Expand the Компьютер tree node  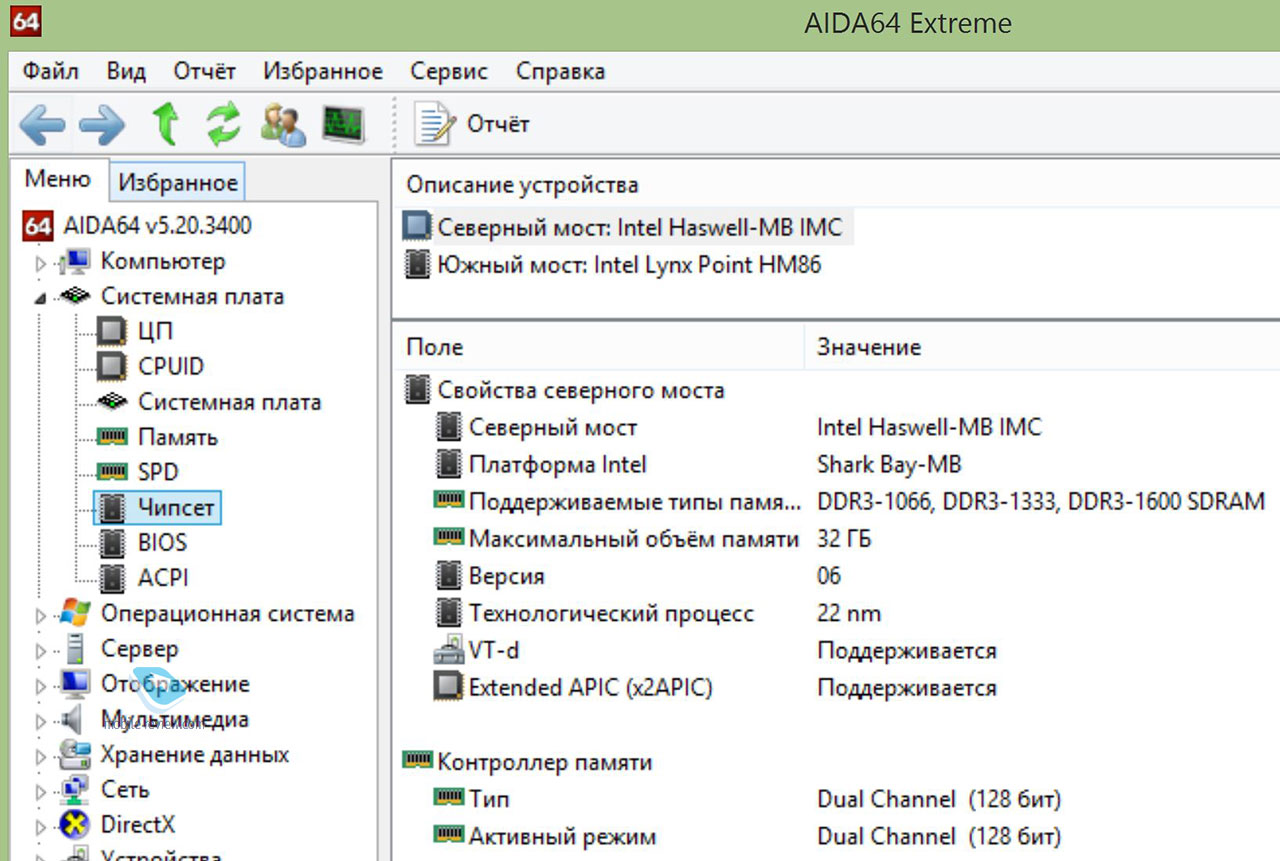(x=41, y=264)
